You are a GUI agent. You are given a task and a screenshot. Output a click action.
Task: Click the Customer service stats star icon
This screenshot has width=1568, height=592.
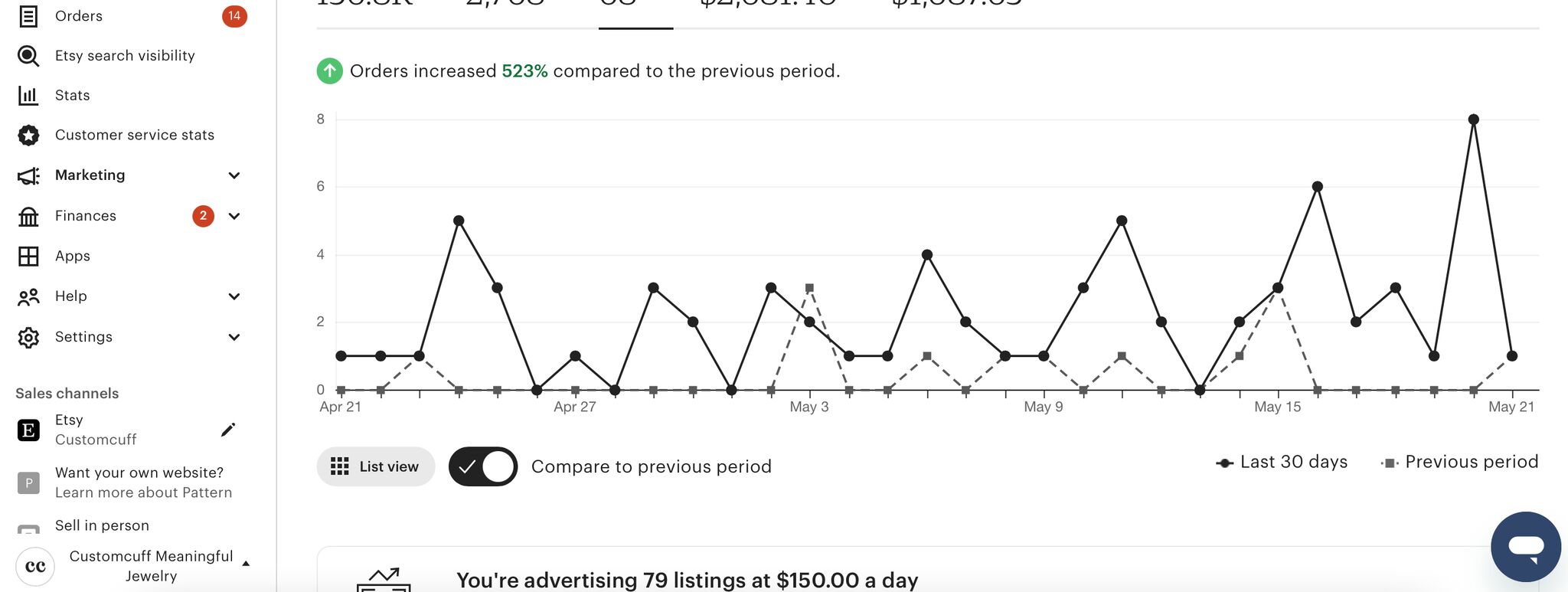click(x=28, y=136)
